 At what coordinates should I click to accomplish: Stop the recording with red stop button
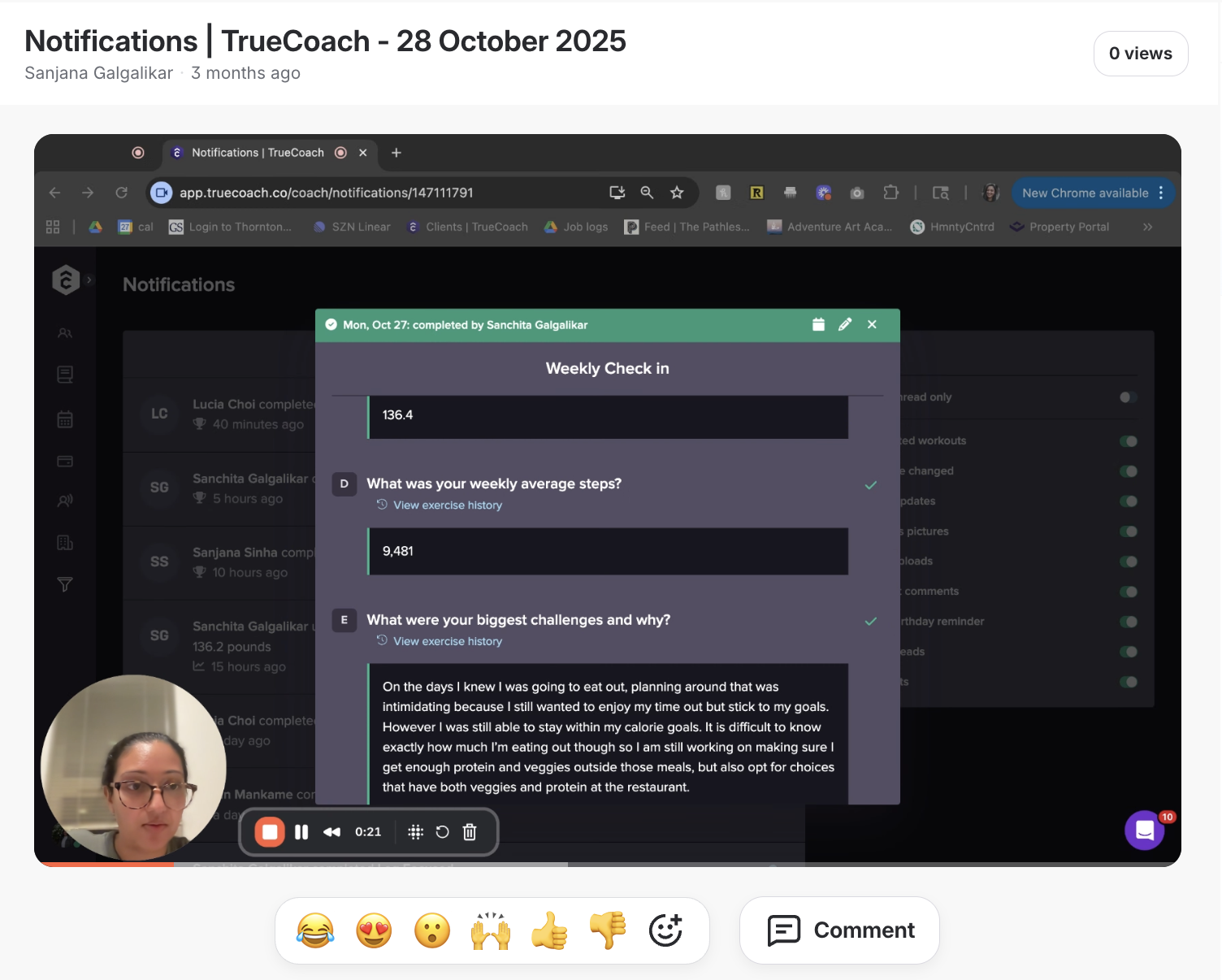pyautogui.click(x=270, y=832)
